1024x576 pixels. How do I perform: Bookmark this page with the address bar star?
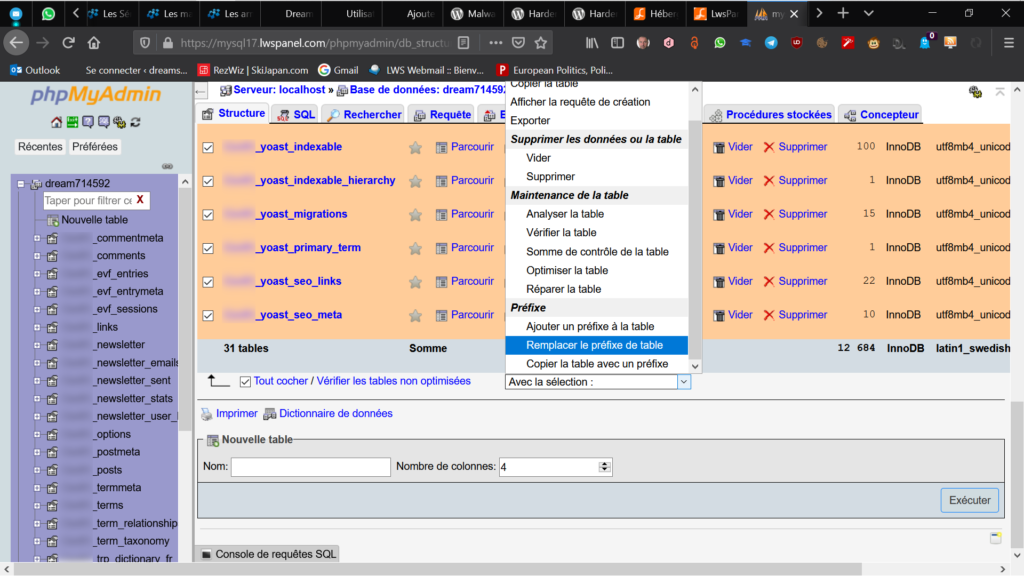[541, 43]
